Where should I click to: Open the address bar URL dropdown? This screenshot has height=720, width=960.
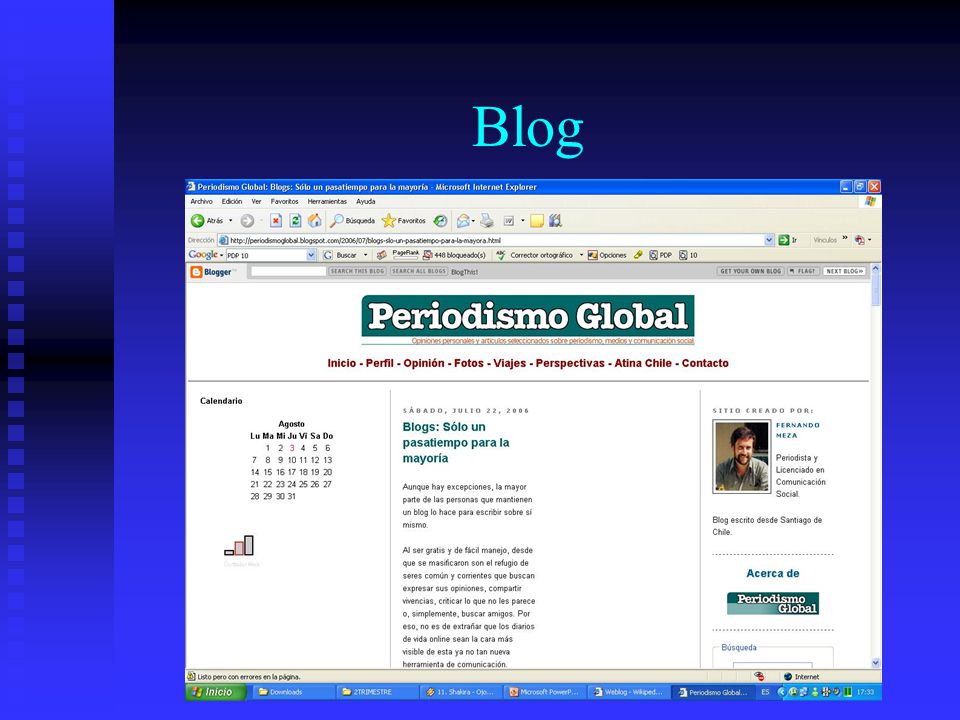tap(769, 240)
